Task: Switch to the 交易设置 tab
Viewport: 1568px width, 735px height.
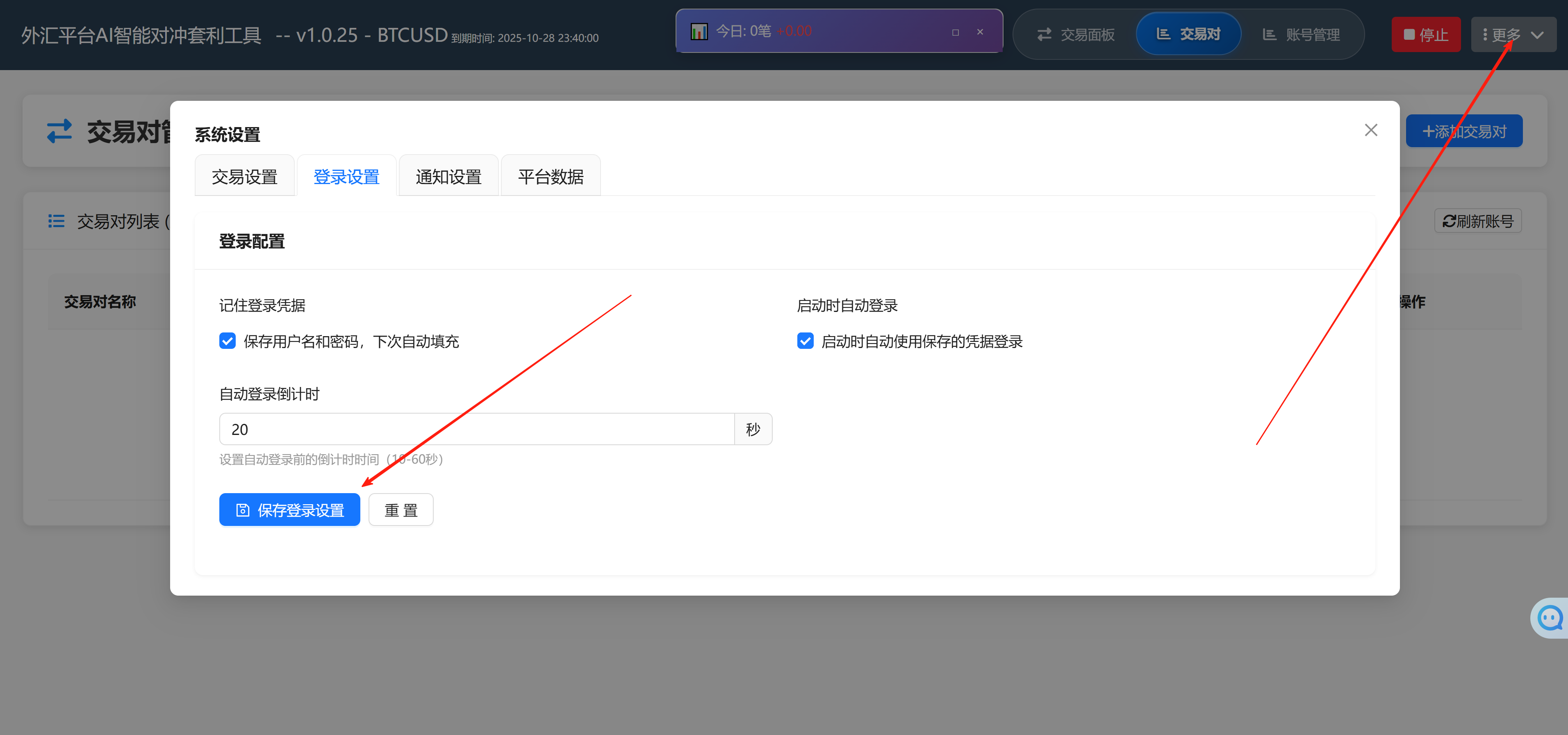Action: (x=244, y=176)
